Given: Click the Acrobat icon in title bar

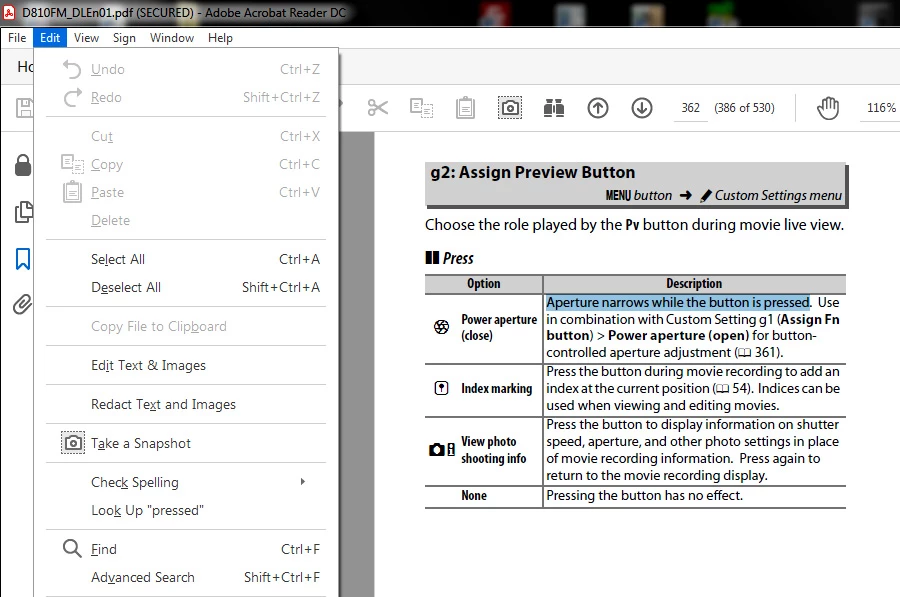Looking at the screenshot, I should pyautogui.click(x=9, y=12).
